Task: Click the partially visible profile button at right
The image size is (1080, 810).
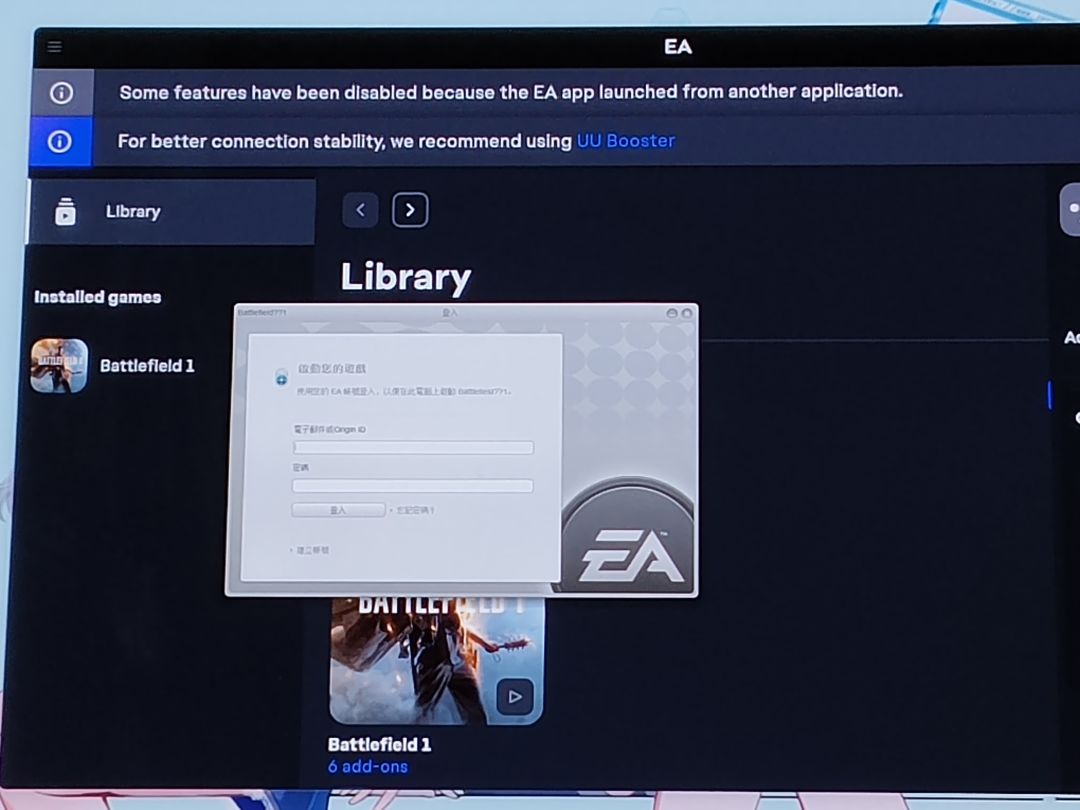Action: [1070, 209]
